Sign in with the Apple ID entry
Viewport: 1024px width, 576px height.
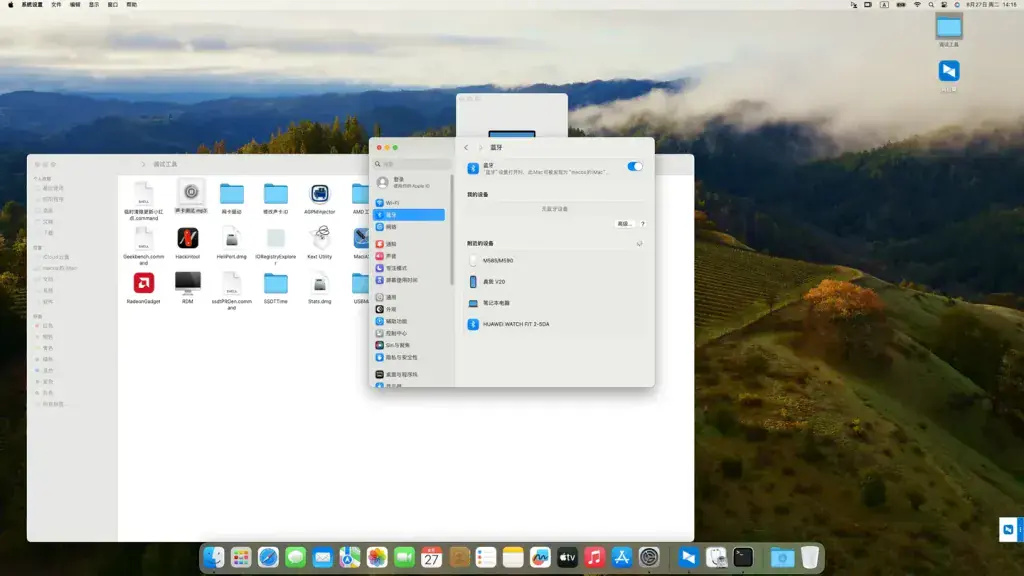pyautogui.click(x=409, y=182)
